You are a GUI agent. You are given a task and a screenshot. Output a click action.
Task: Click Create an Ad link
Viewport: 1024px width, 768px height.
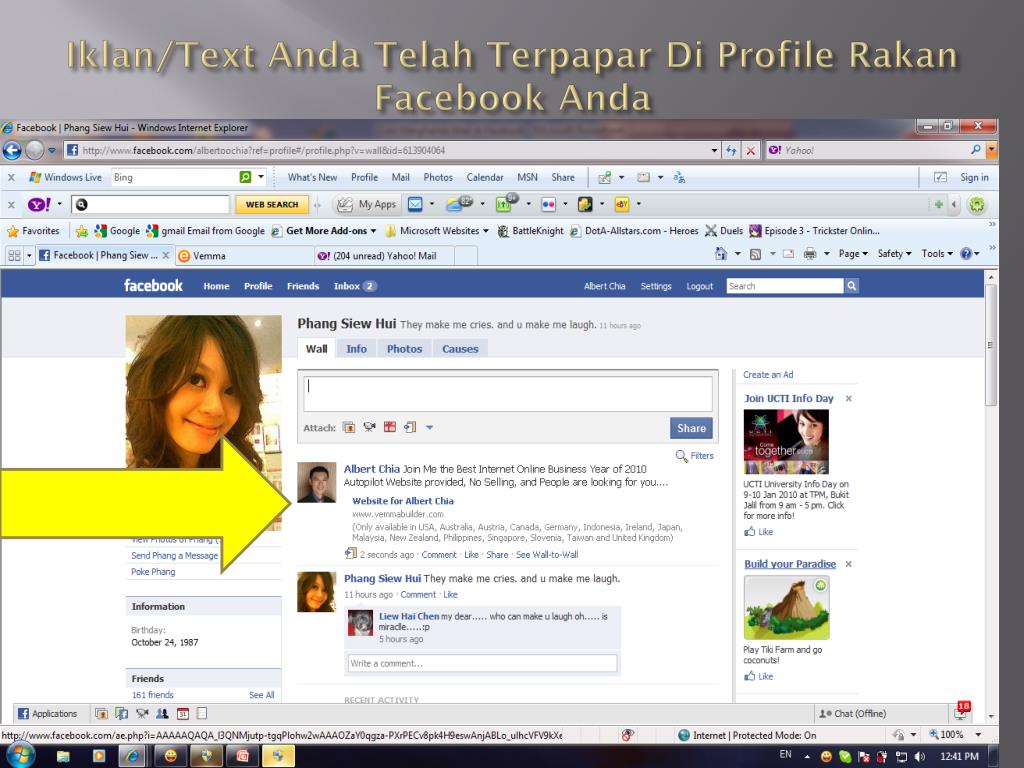768,374
